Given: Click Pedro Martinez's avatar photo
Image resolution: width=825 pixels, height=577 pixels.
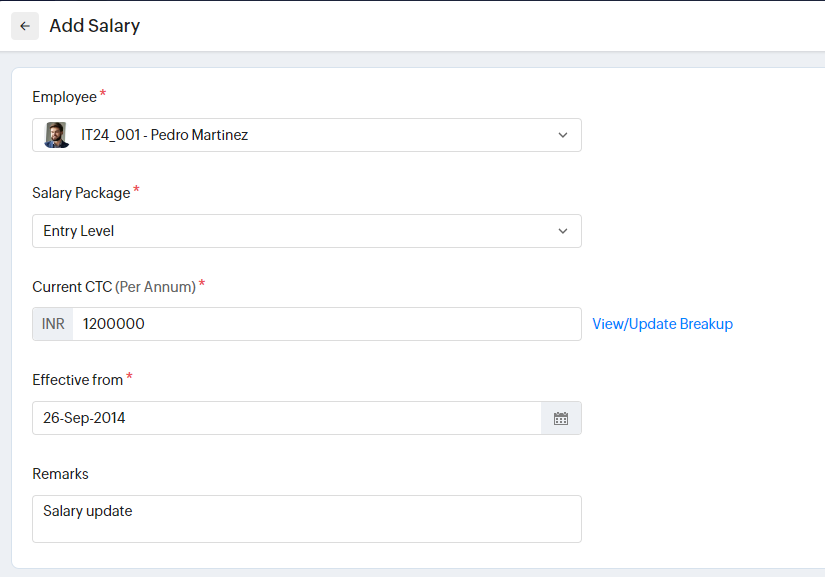Looking at the screenshot, I should [x=57, y=135].
